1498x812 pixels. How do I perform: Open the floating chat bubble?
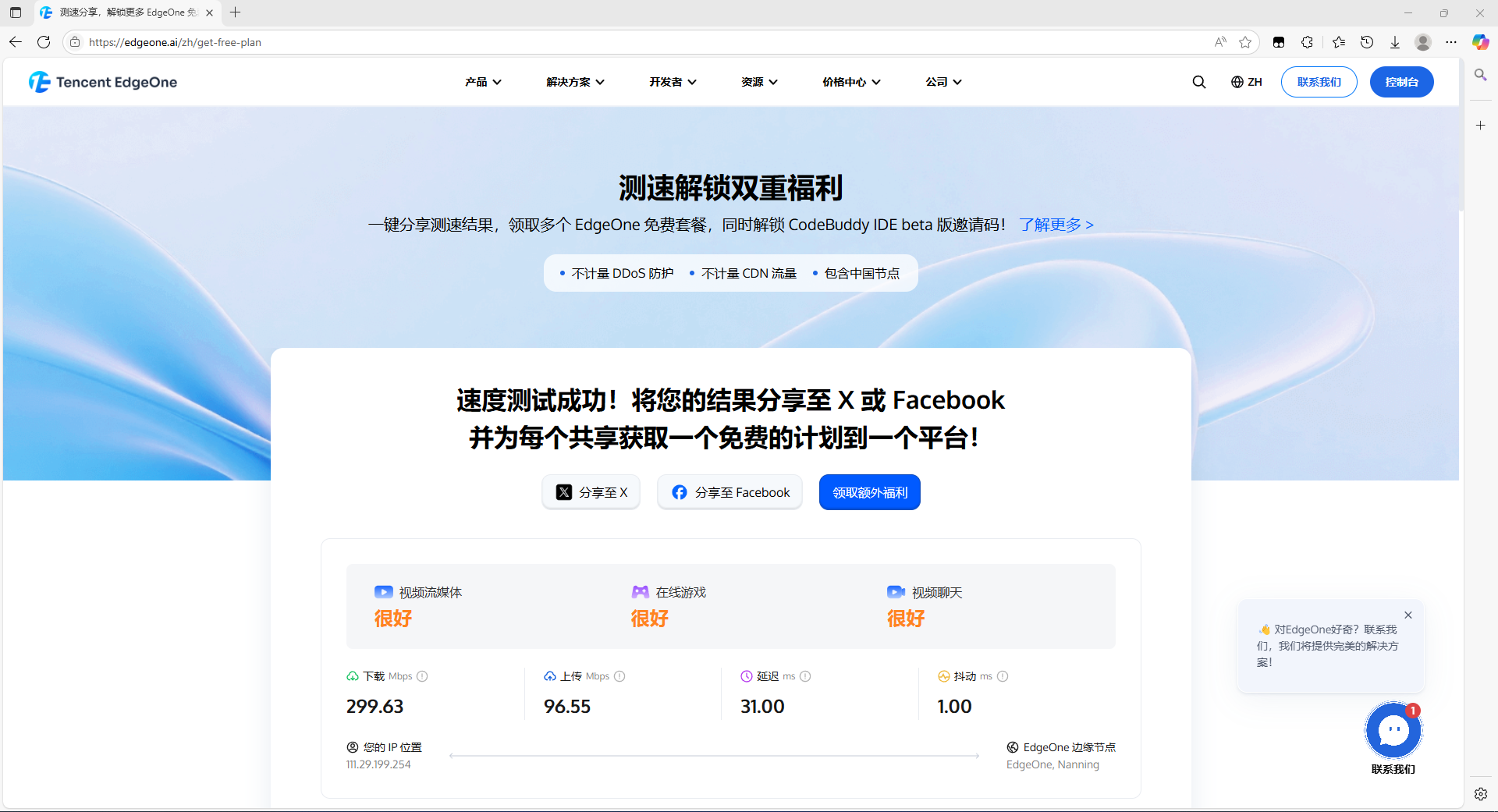1393,730
